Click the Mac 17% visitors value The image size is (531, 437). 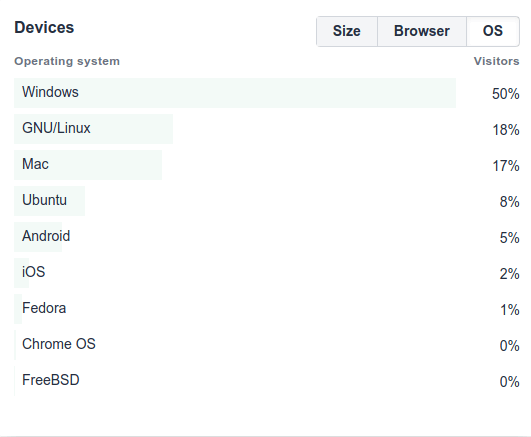point(506,166)
